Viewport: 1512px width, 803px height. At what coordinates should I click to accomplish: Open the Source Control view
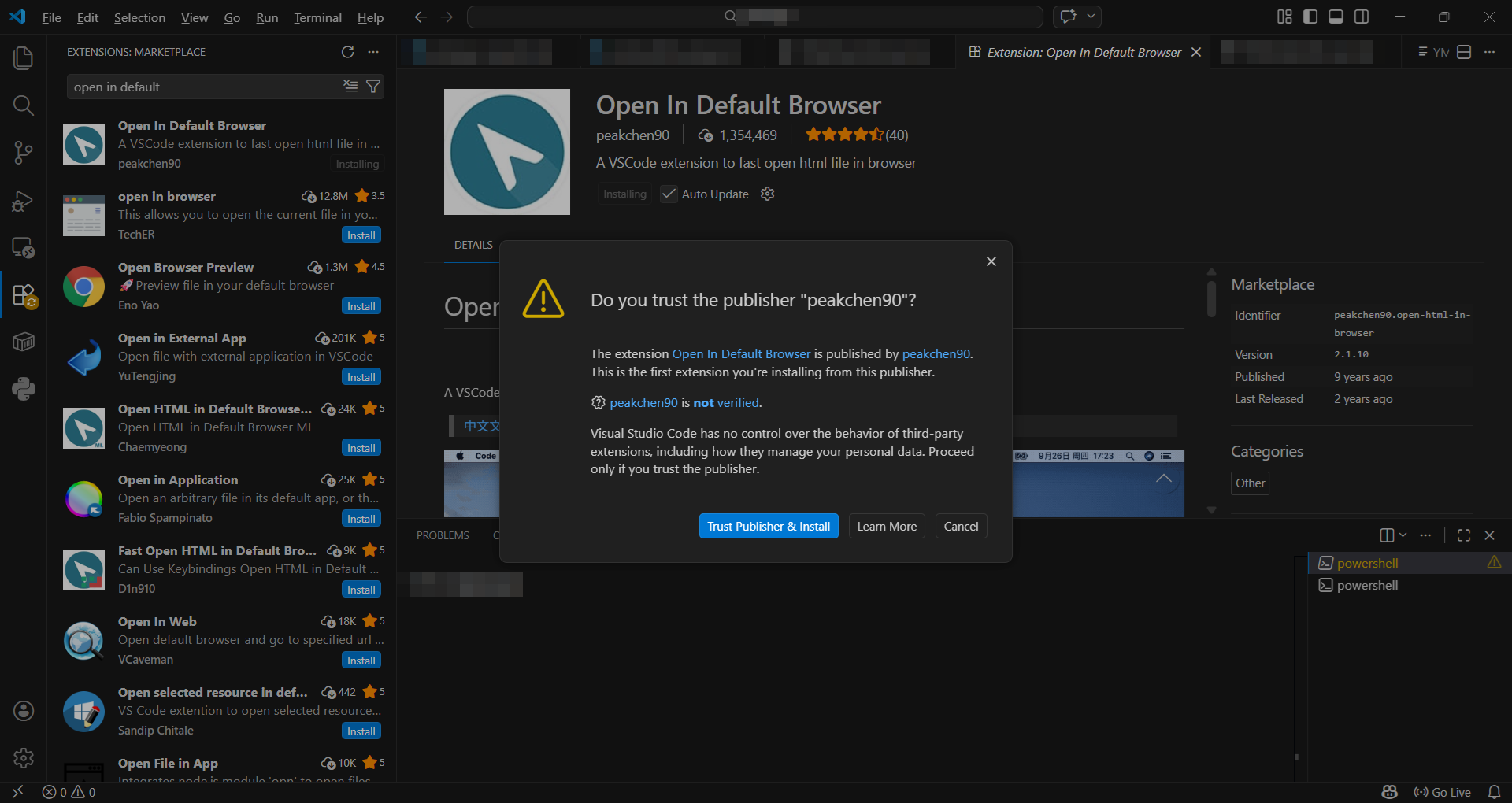(x=24, y=153)
